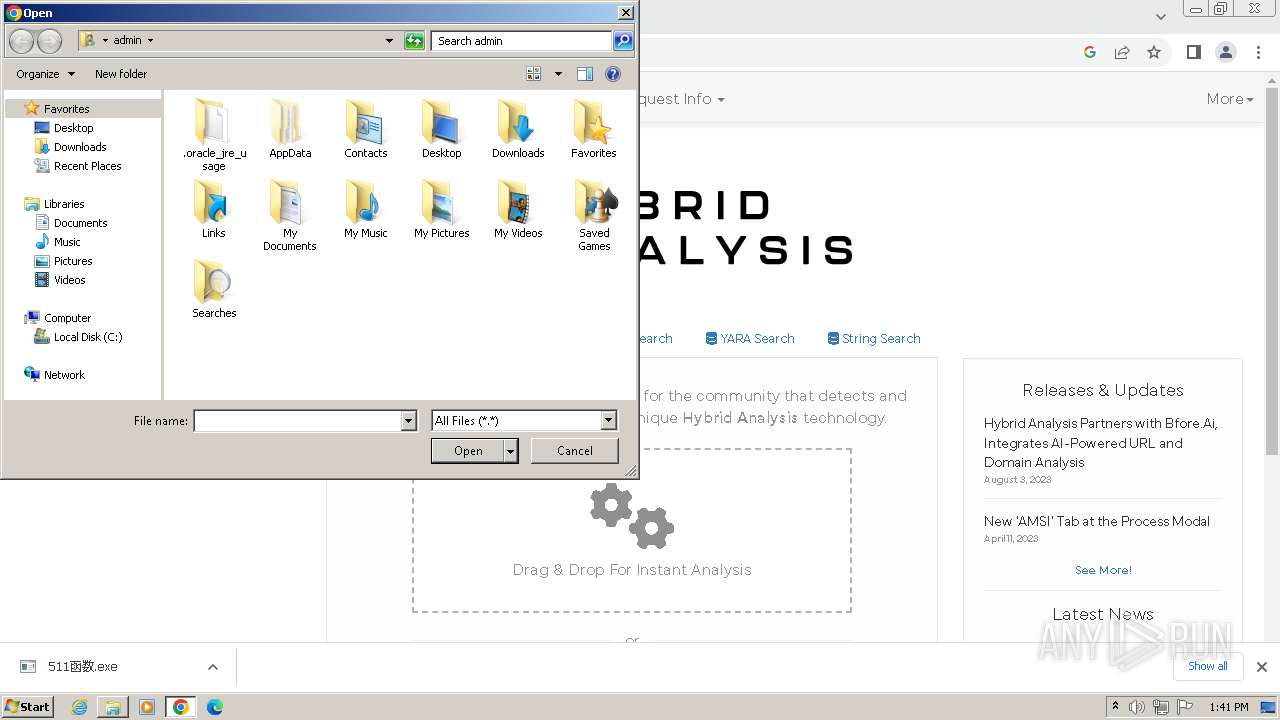1280x720 pixels.
Task: Expand the admin breadcrumb arrow
Action: click(x=150, y=41)
